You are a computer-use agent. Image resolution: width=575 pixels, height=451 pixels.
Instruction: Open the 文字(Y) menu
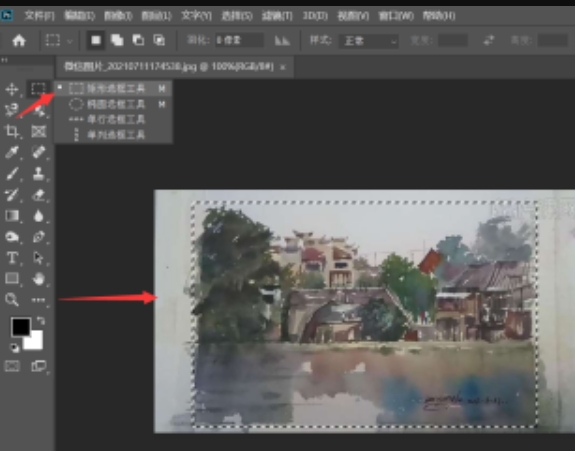pyautogui.click(x=197, y=16)
